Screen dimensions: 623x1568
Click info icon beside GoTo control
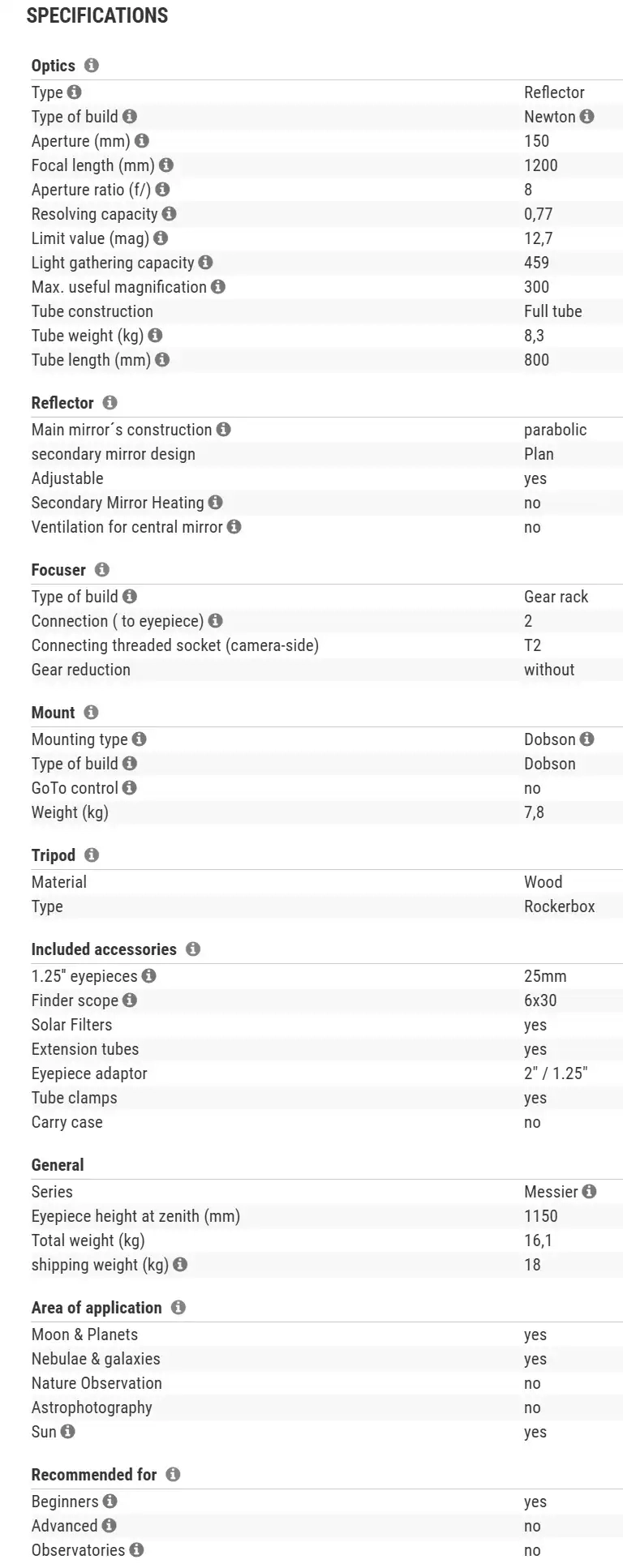[130, 788]
